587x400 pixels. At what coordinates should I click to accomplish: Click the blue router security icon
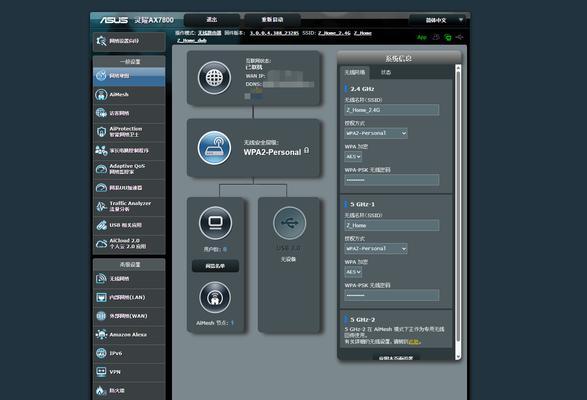point(214,148)
